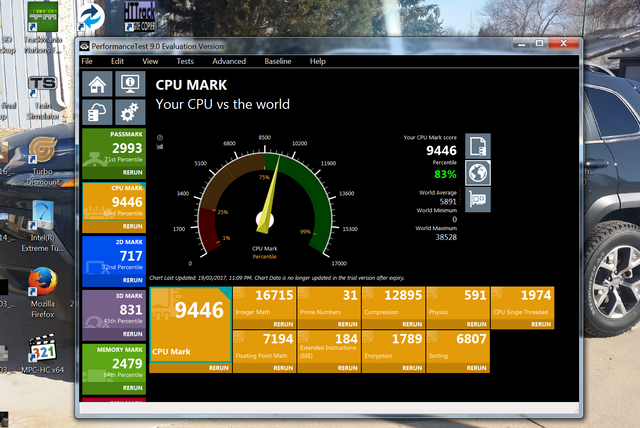Screen dimensions: 640x428
Task: Select the Compression 12895 tile
Action: point(393,303)
